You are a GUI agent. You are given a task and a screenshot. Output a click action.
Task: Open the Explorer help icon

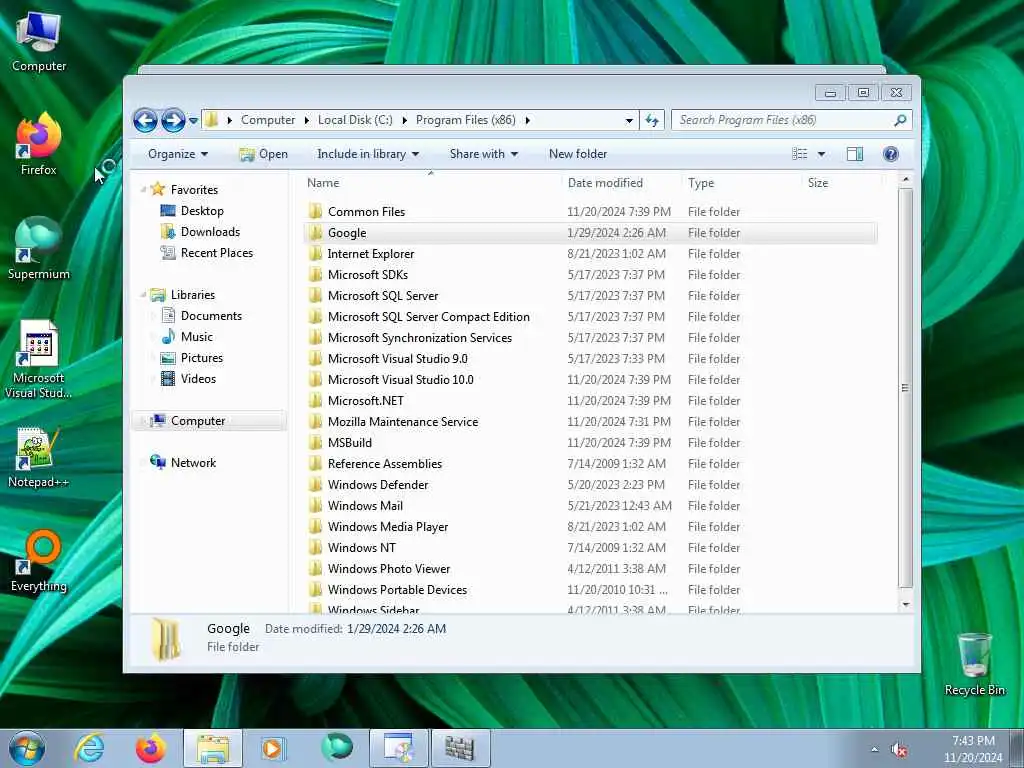click(890, 154)
